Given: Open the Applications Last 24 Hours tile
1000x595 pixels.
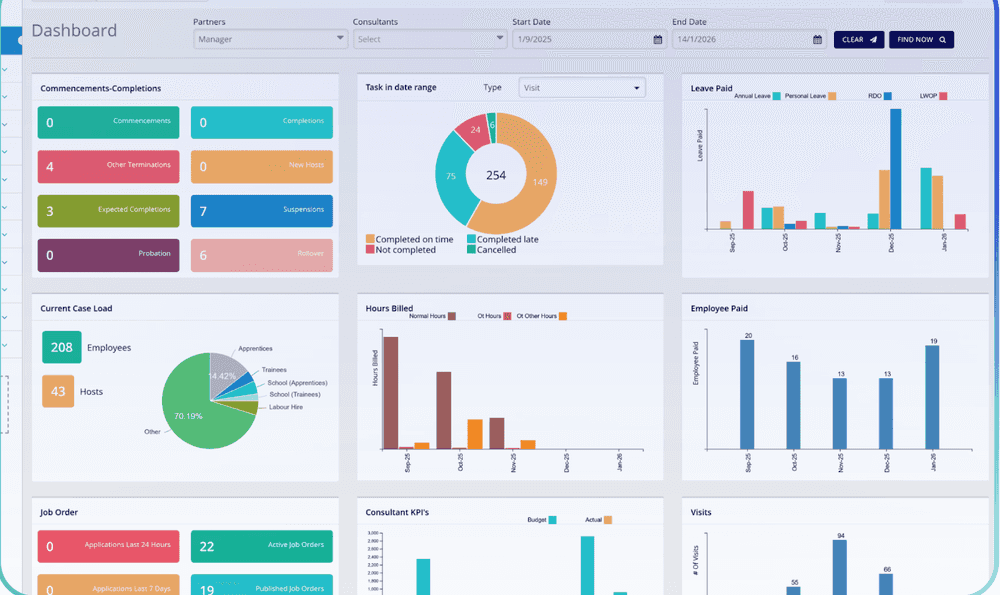Looking at the screenshot, I should tap(108, 547).
